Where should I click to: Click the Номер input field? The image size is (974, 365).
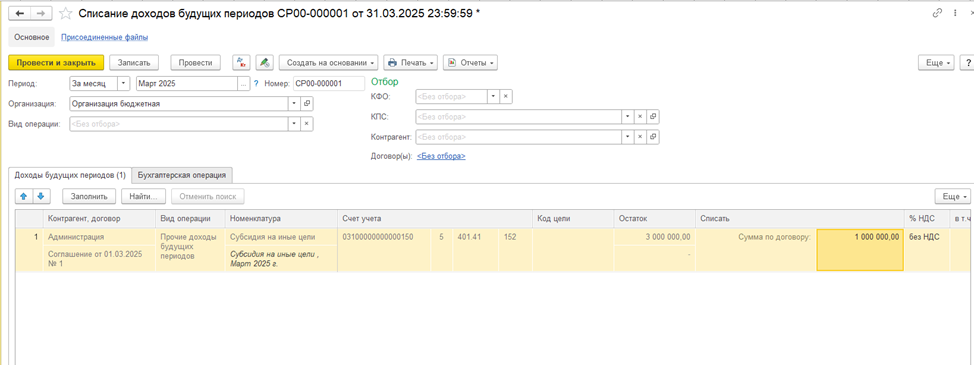click(x=329, y=83)
